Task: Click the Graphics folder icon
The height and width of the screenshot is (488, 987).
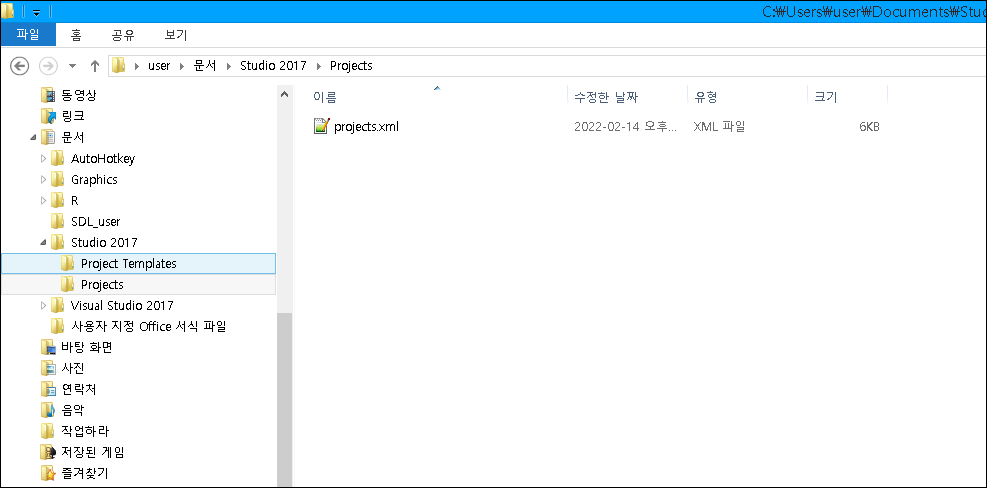Action: (58, 179)
